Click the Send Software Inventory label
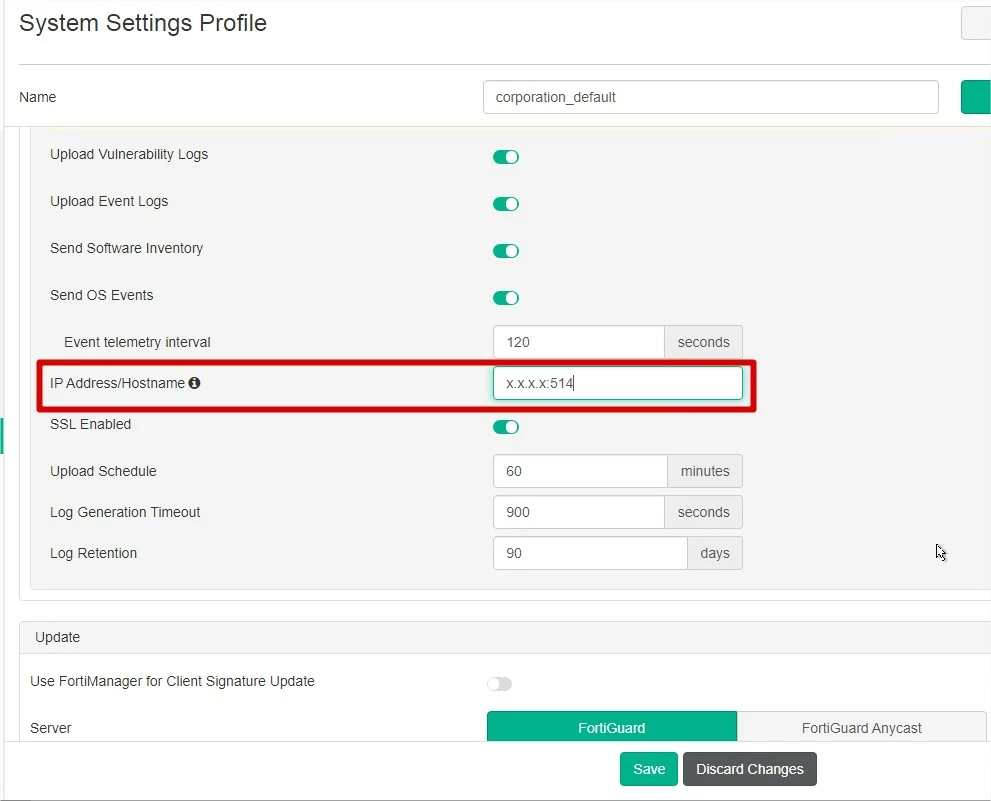The image size is (991, 801). 126,248
